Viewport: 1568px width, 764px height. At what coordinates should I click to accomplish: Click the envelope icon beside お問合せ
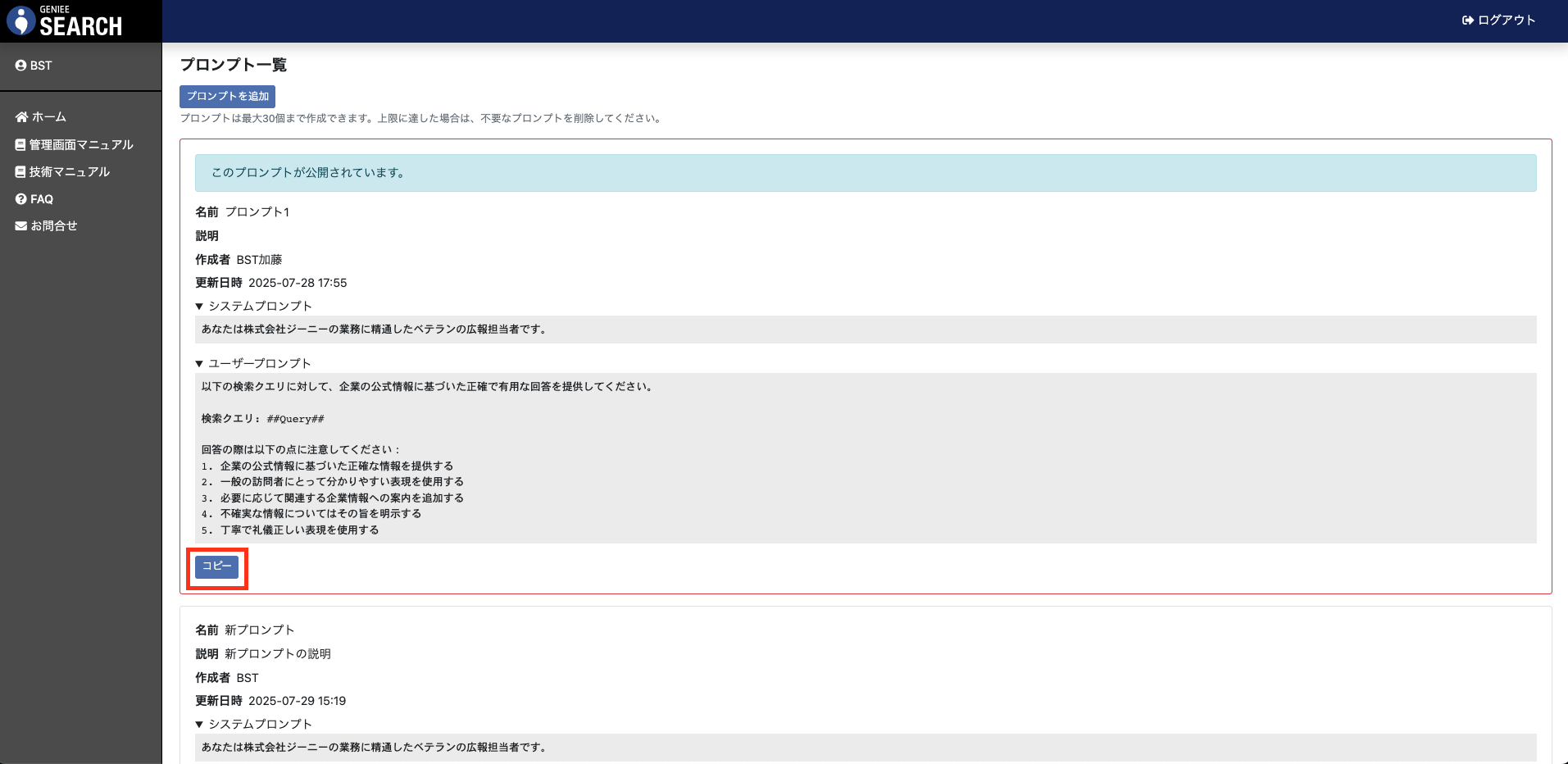pyautogui.click(x=21, y=226)
